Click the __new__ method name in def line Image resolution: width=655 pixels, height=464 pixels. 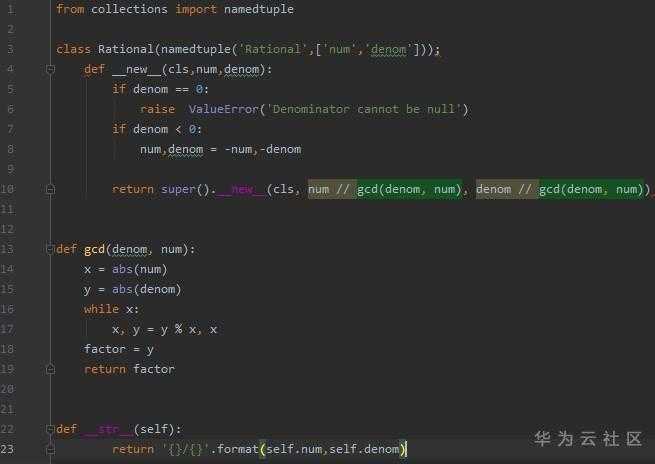(137, 69)
